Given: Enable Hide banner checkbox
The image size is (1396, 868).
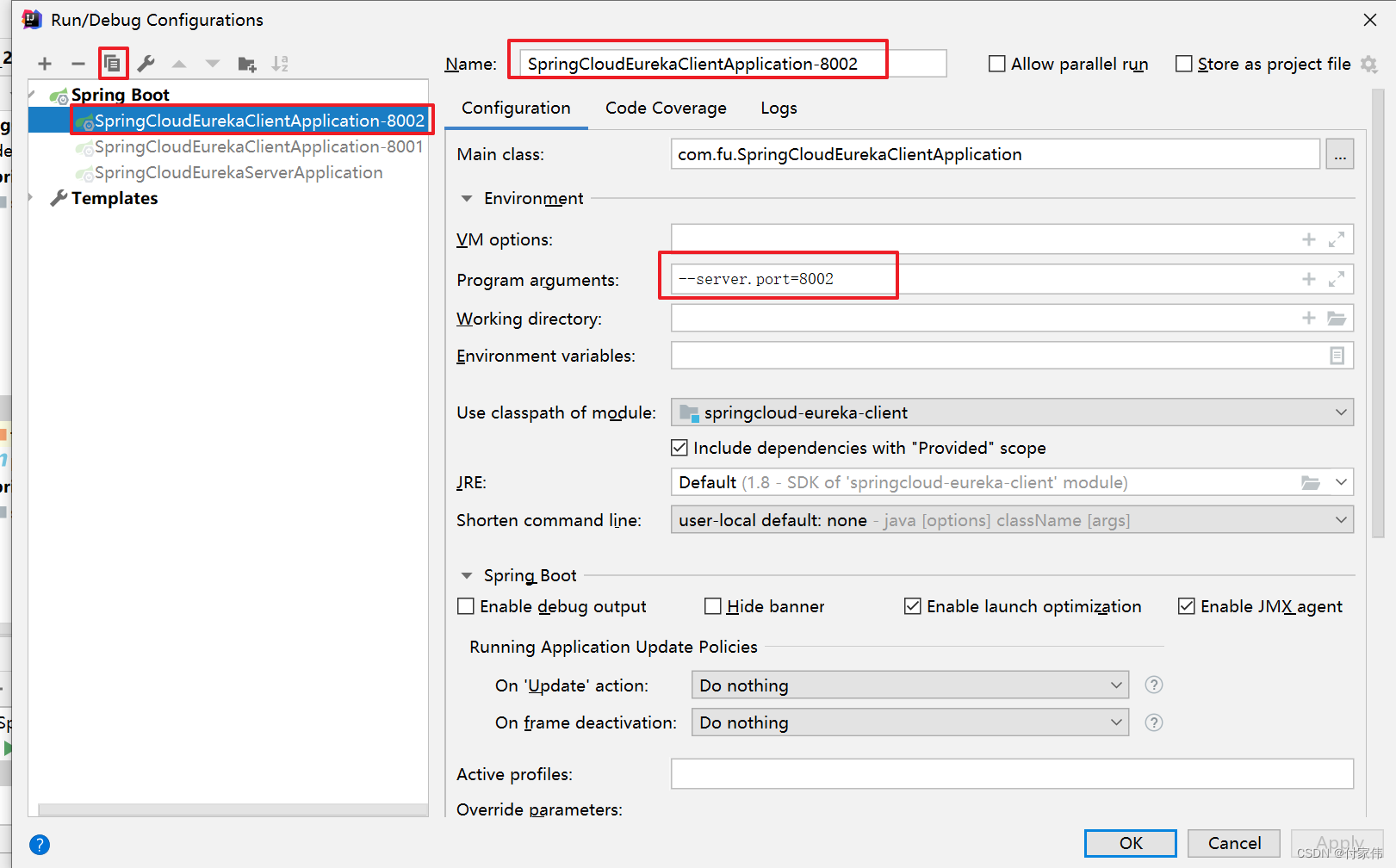Looking at the screenshot, I should pos(713,606).
